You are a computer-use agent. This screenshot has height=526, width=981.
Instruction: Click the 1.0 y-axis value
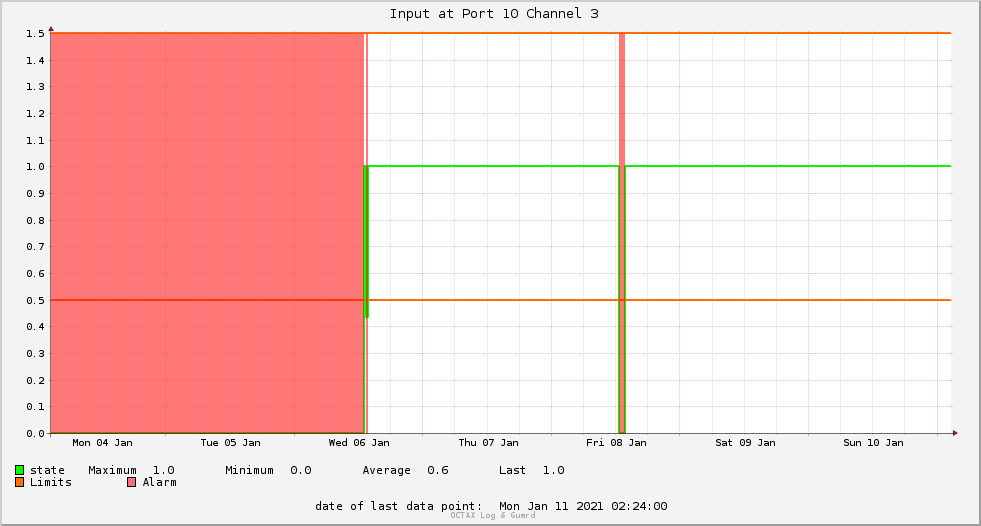click(35, 167)
